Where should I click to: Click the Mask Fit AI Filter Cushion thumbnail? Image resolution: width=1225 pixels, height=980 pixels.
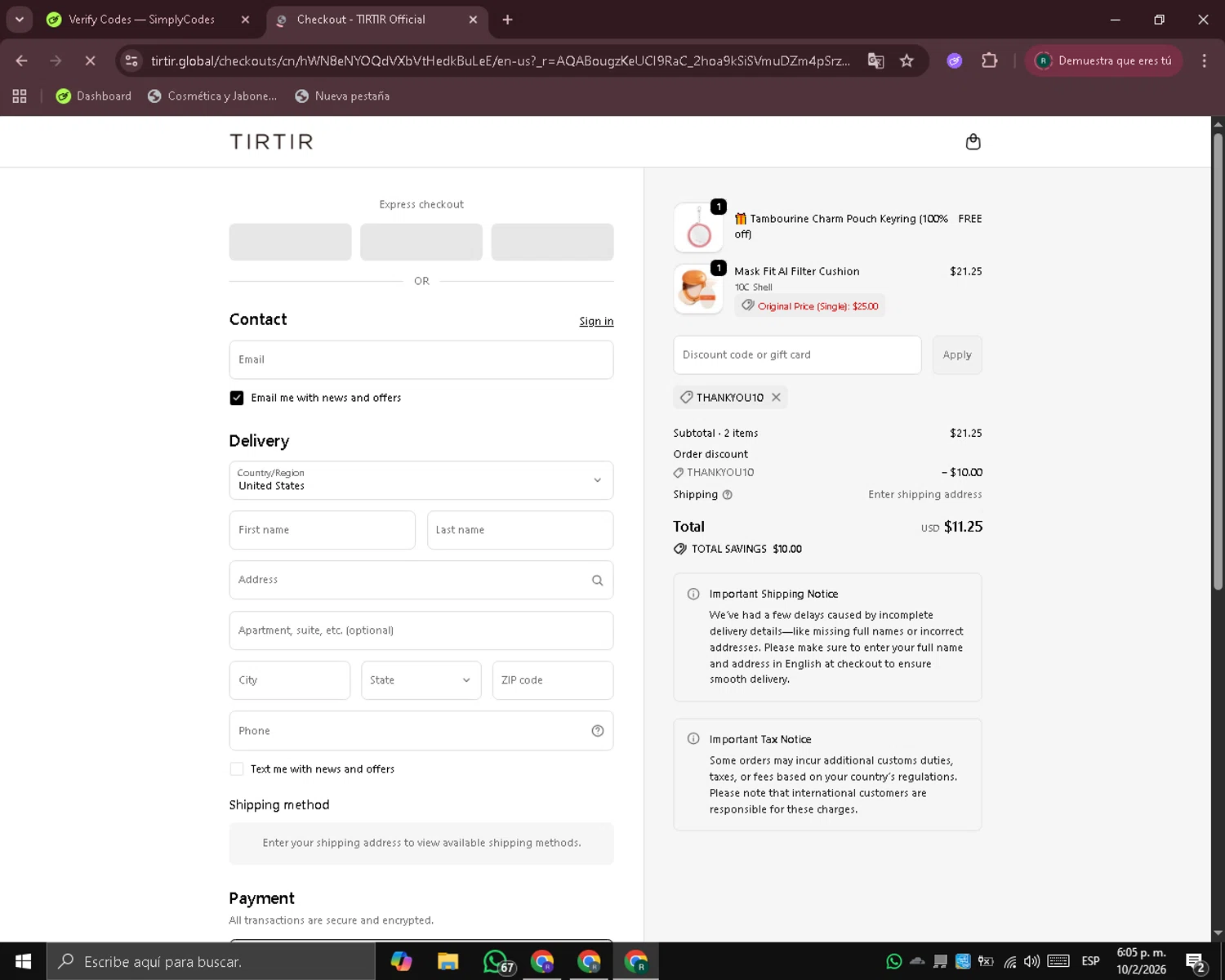pos(698,289)
